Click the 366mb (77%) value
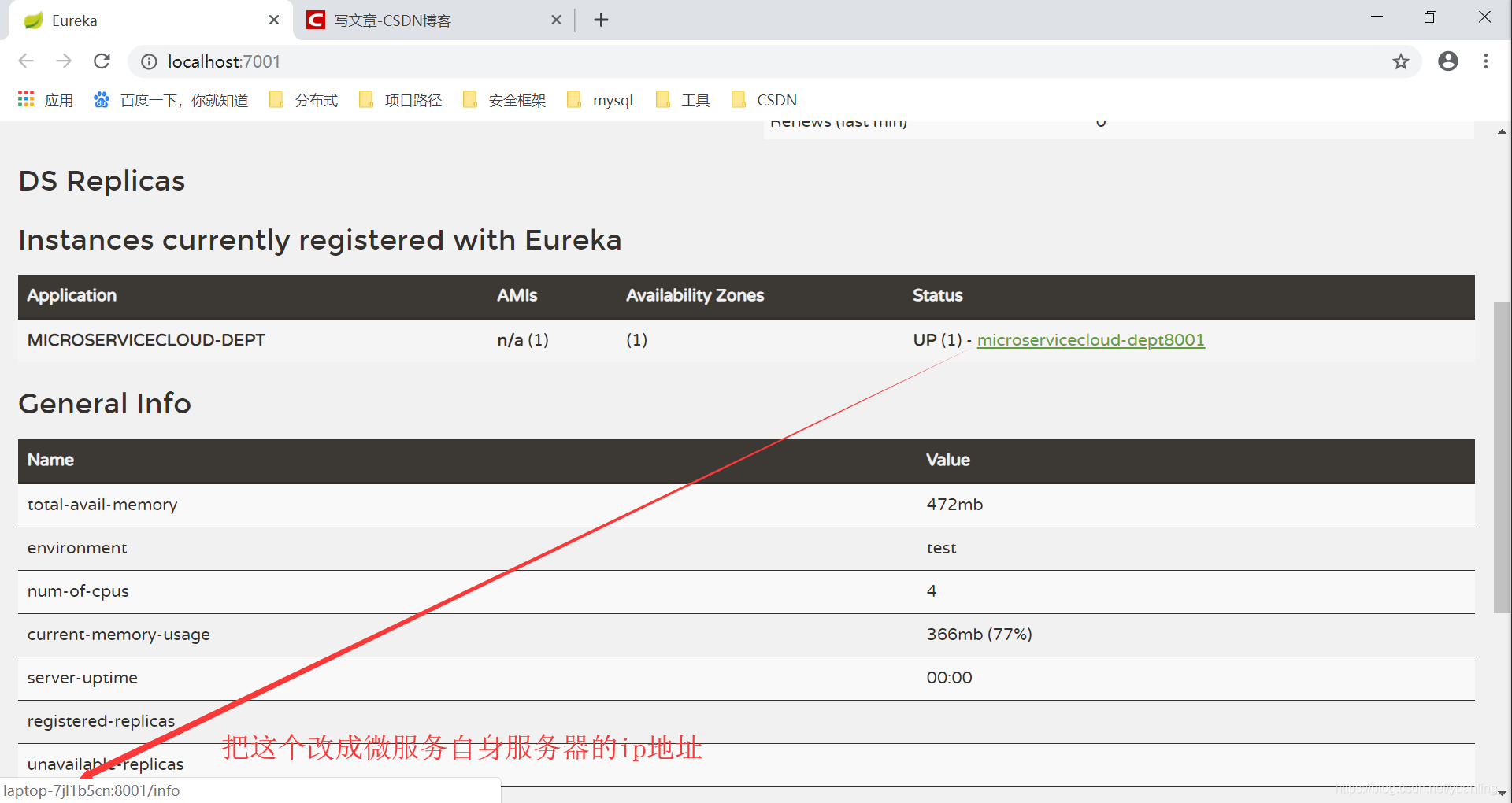Screen dimensions: 1512x803 point(979,635)
